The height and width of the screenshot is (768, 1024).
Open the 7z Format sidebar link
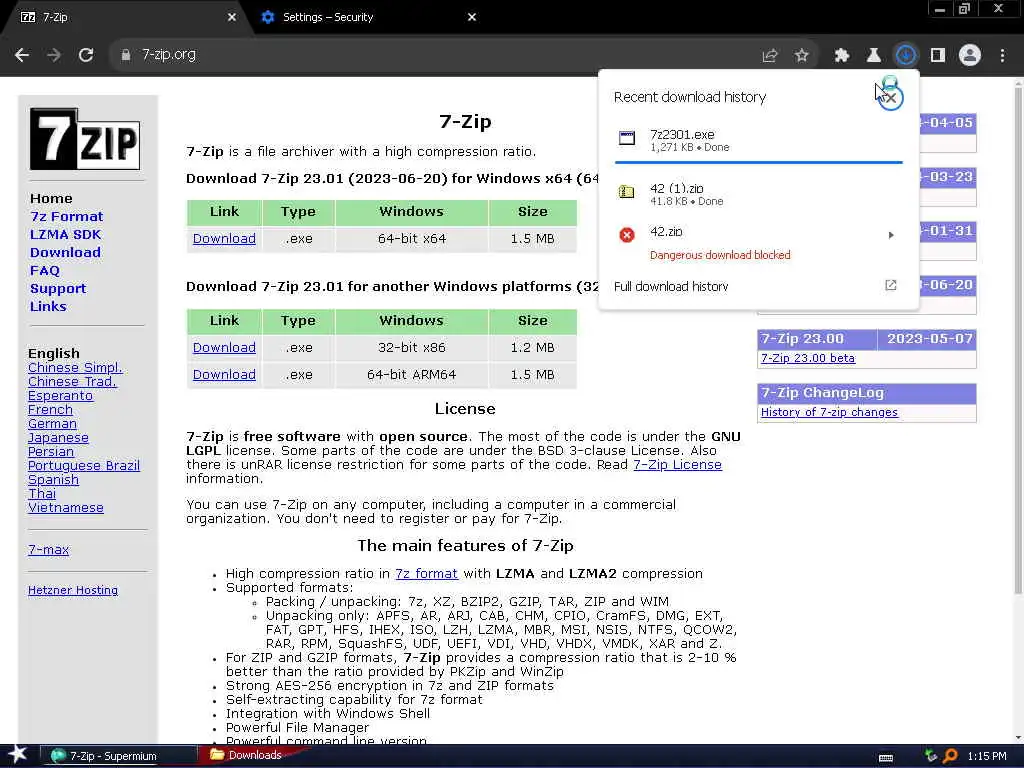click(67, 217)
